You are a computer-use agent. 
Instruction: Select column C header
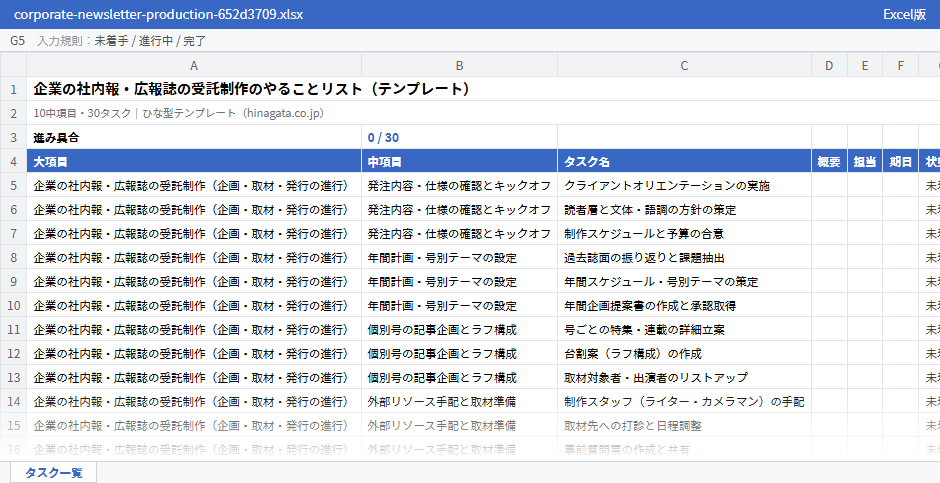[684, 65]
